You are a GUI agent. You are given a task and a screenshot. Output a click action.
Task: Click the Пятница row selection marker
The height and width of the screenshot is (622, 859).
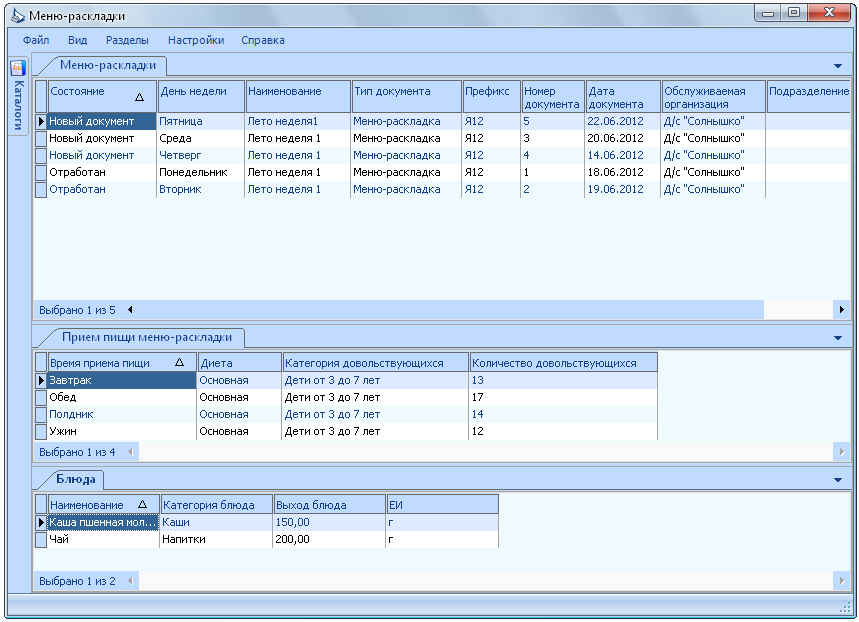(x=41, y=121)
